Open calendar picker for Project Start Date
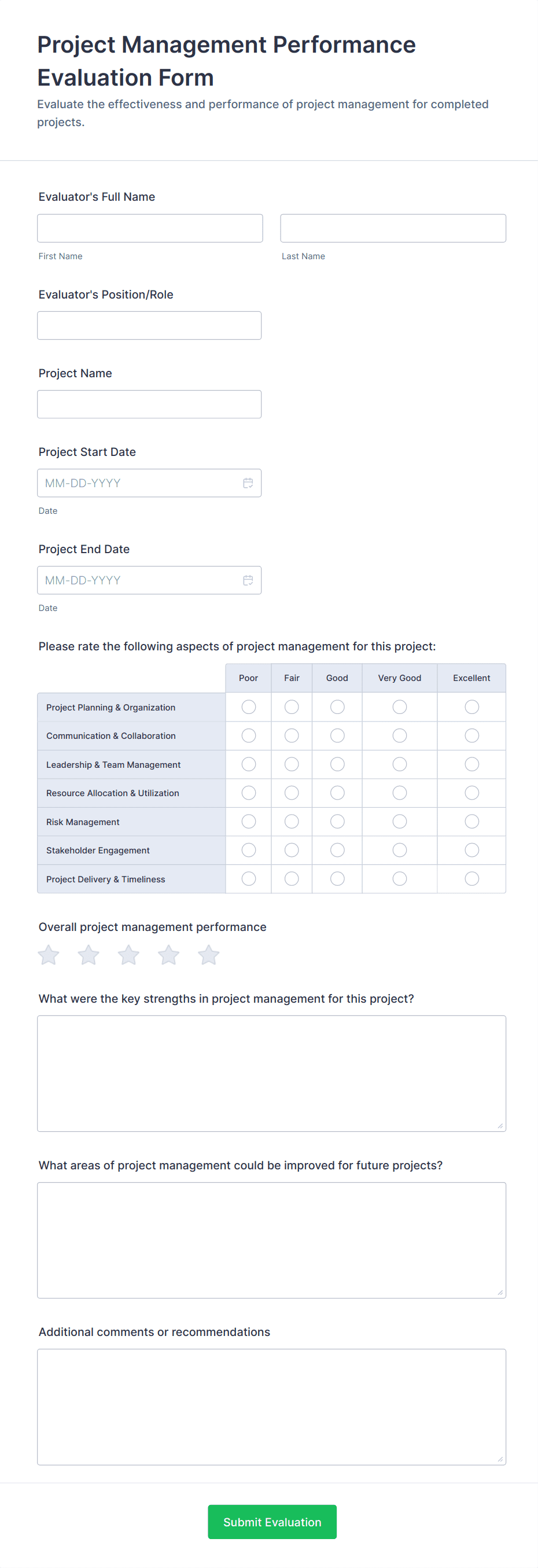This screenshot has height=1568, width=538. click(x=248, y=483)
